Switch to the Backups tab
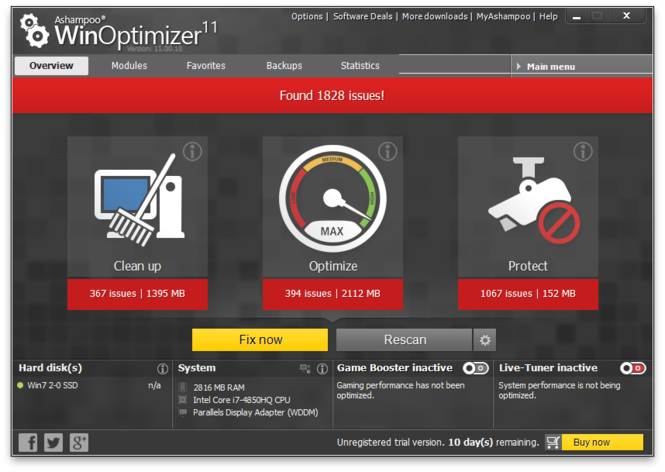This screenshot has height=472, width=665. 284,66
